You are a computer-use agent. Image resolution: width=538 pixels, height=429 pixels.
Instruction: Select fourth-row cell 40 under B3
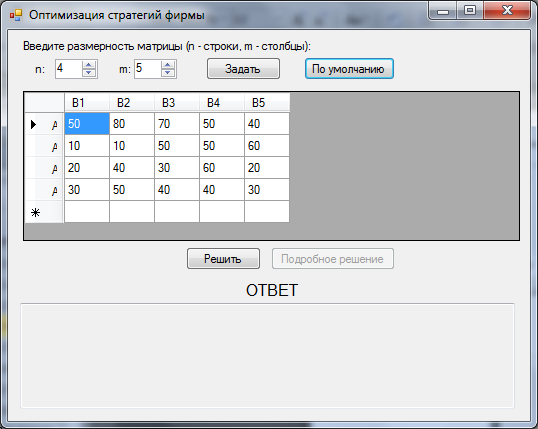pos(177,189)
